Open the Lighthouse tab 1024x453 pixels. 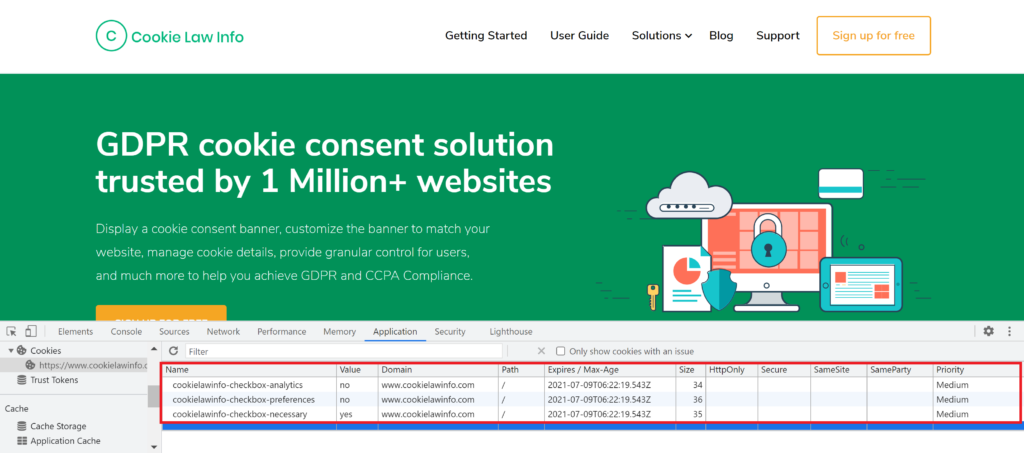click(x=511, y=332)
